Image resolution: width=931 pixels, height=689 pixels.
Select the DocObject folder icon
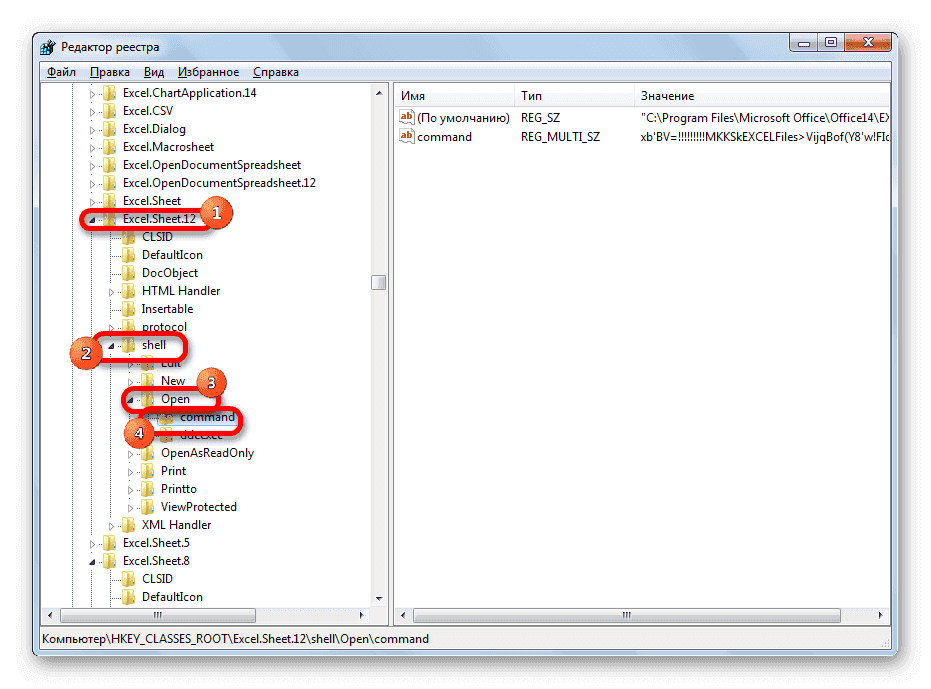(x=129, y=273)
